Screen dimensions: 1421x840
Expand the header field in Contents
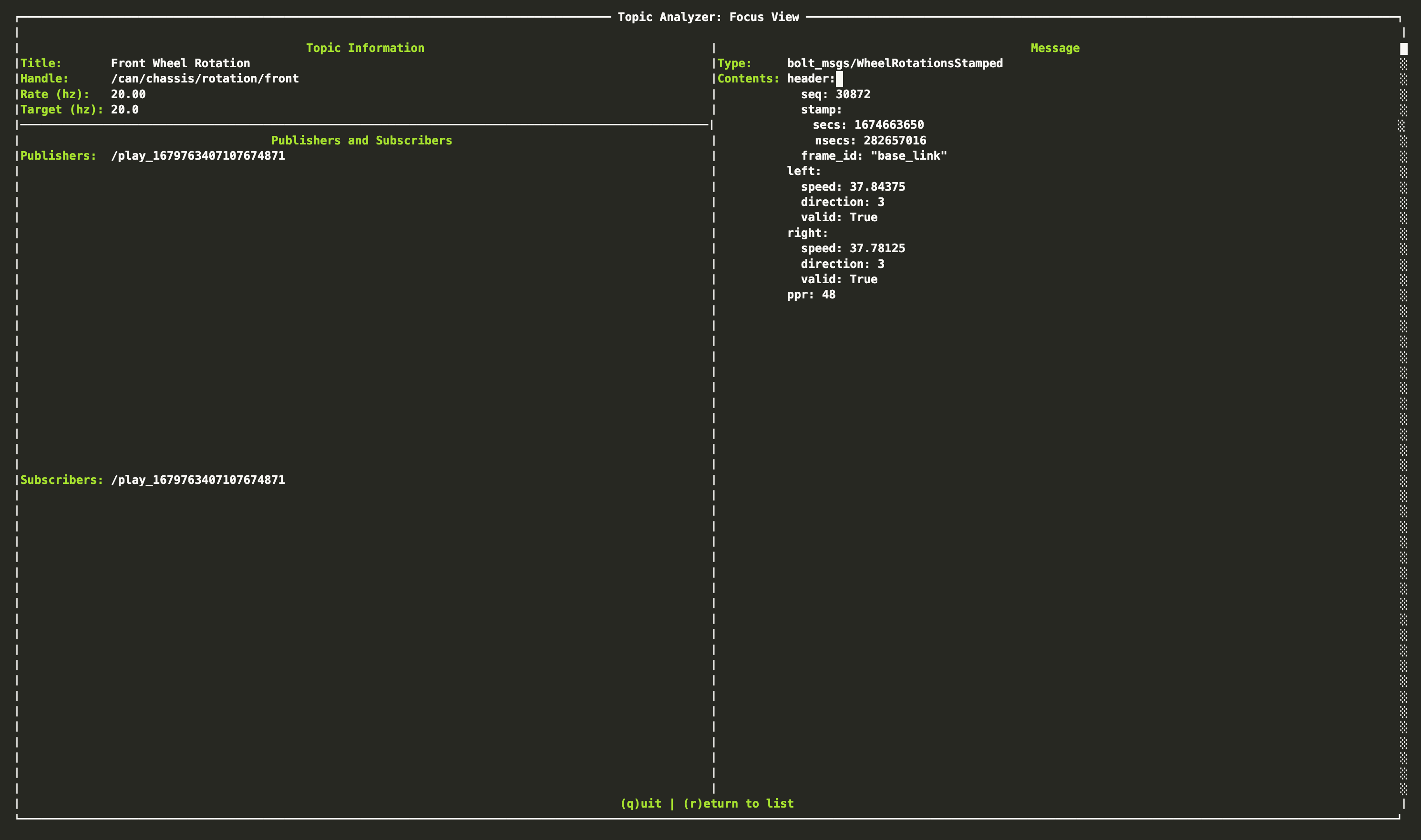coord(810,79)
